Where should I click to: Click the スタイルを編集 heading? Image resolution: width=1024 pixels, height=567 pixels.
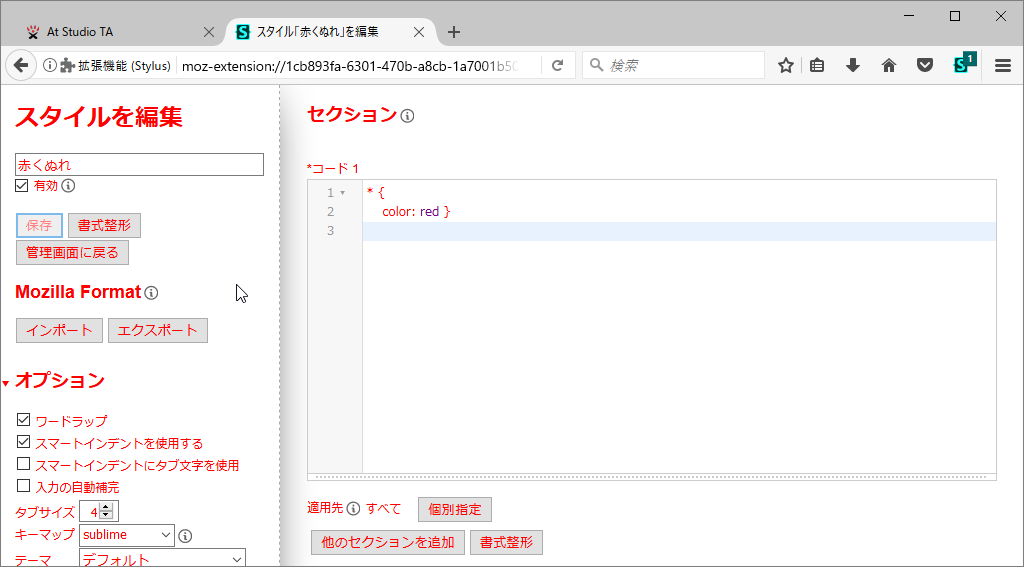pyautogui.click(x=99, y=117)
